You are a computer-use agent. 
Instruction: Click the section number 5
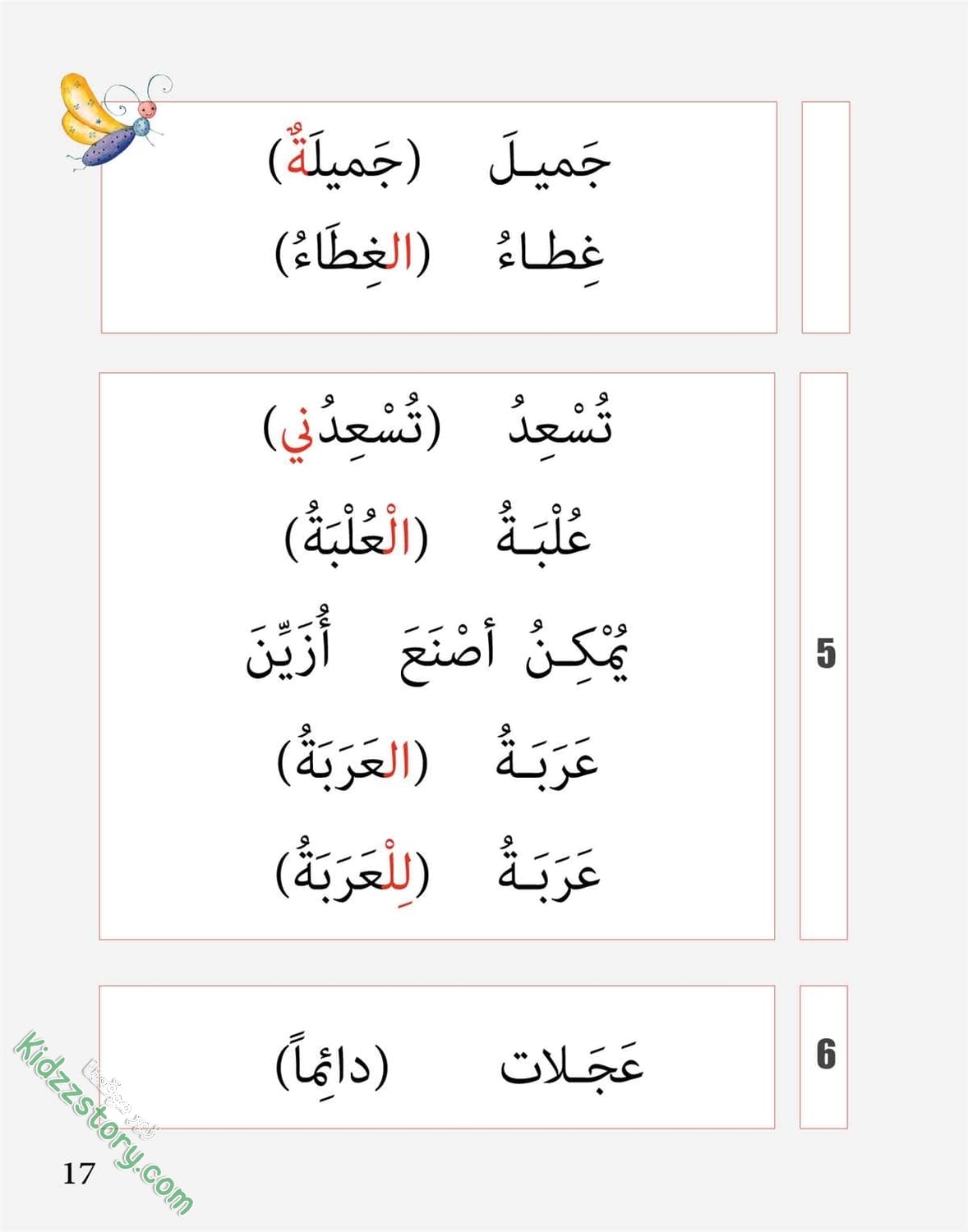826,654
